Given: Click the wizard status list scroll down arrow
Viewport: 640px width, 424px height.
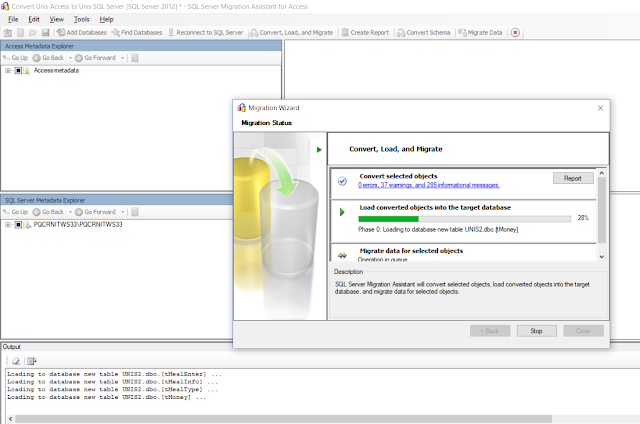Looking at the screenshot, I should click(602, 257).
